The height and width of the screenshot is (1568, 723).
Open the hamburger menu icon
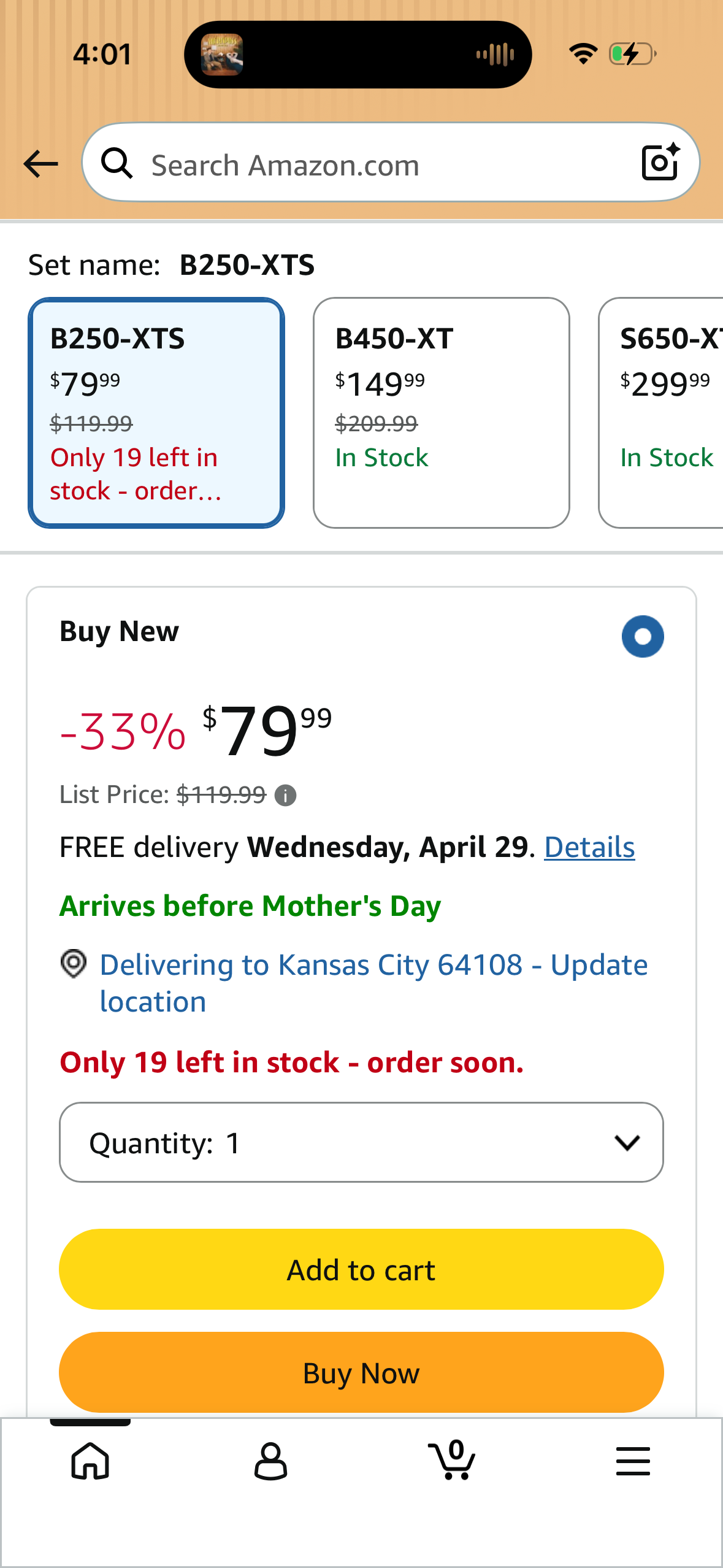[633, 1461]
